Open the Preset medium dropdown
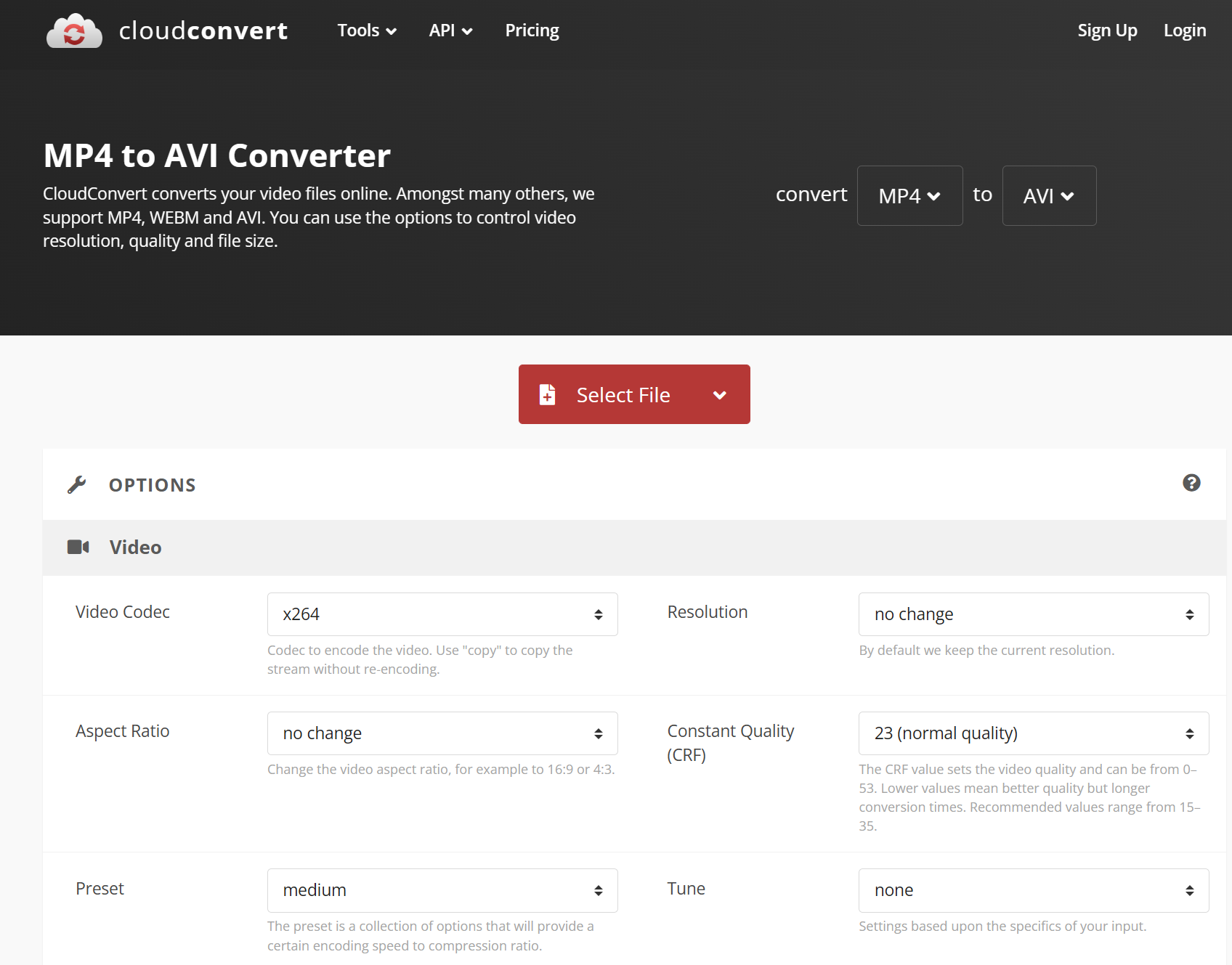Screen dimensions: 1232x965 (442, 890)
